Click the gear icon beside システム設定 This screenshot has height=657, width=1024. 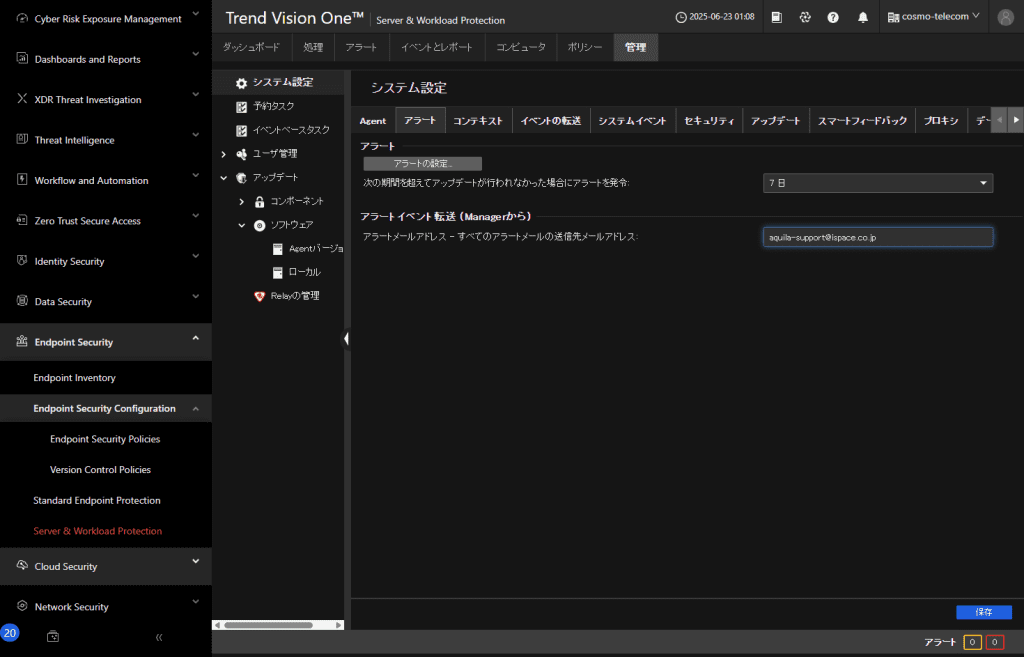click(x=242, y=83)
